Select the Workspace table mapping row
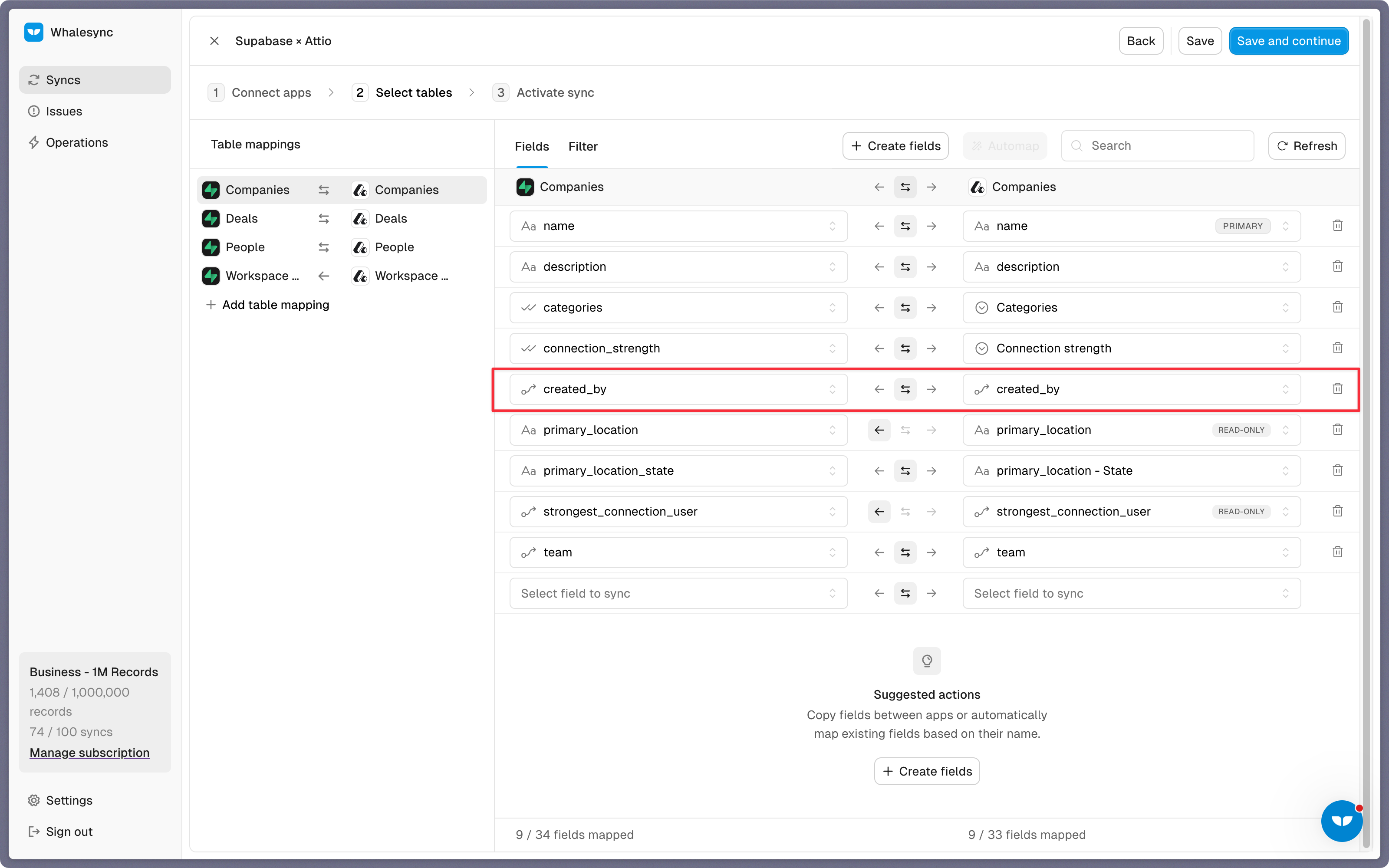This screenshot has width=1389, height=868. (x=342, y=276)
